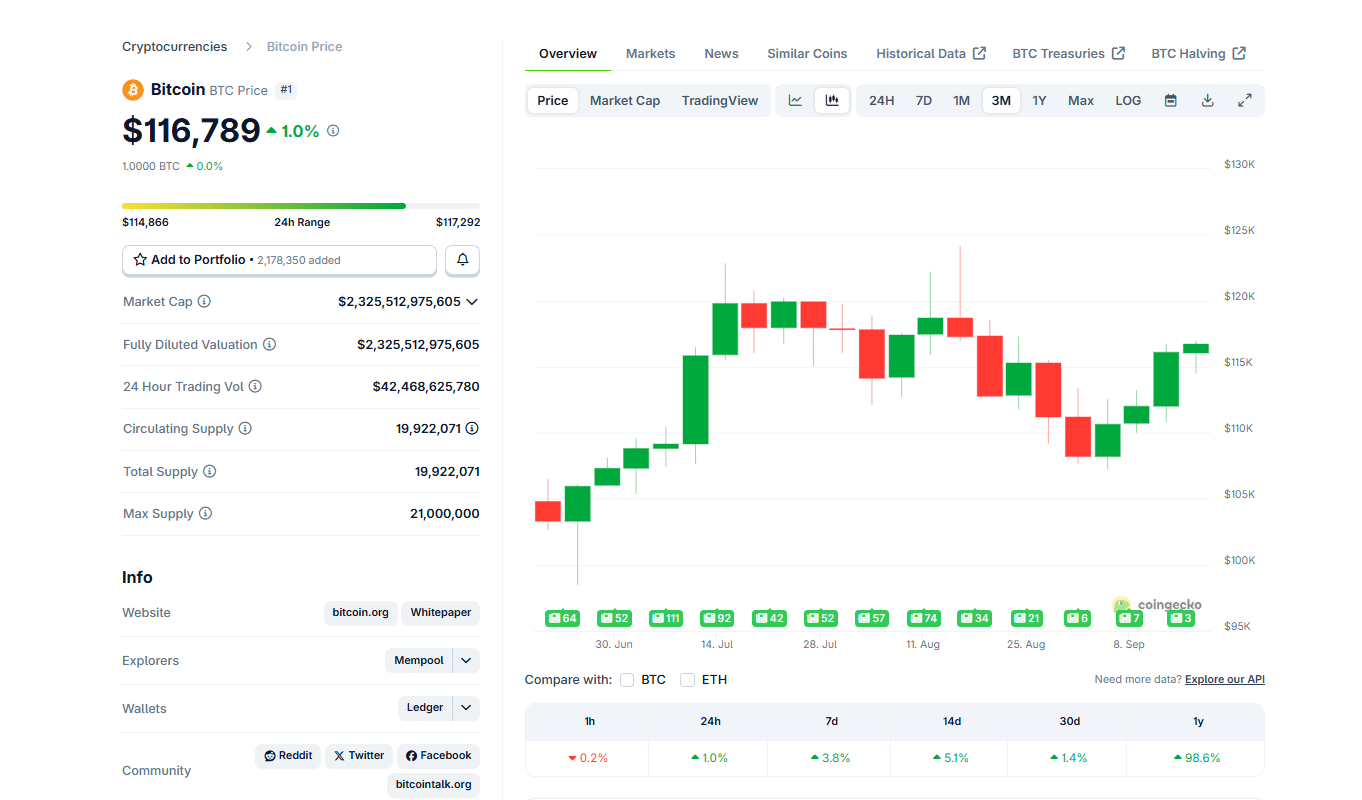Open news marker labeled 57
This screenshot has height=800, width=1362.
pos(872,618)
